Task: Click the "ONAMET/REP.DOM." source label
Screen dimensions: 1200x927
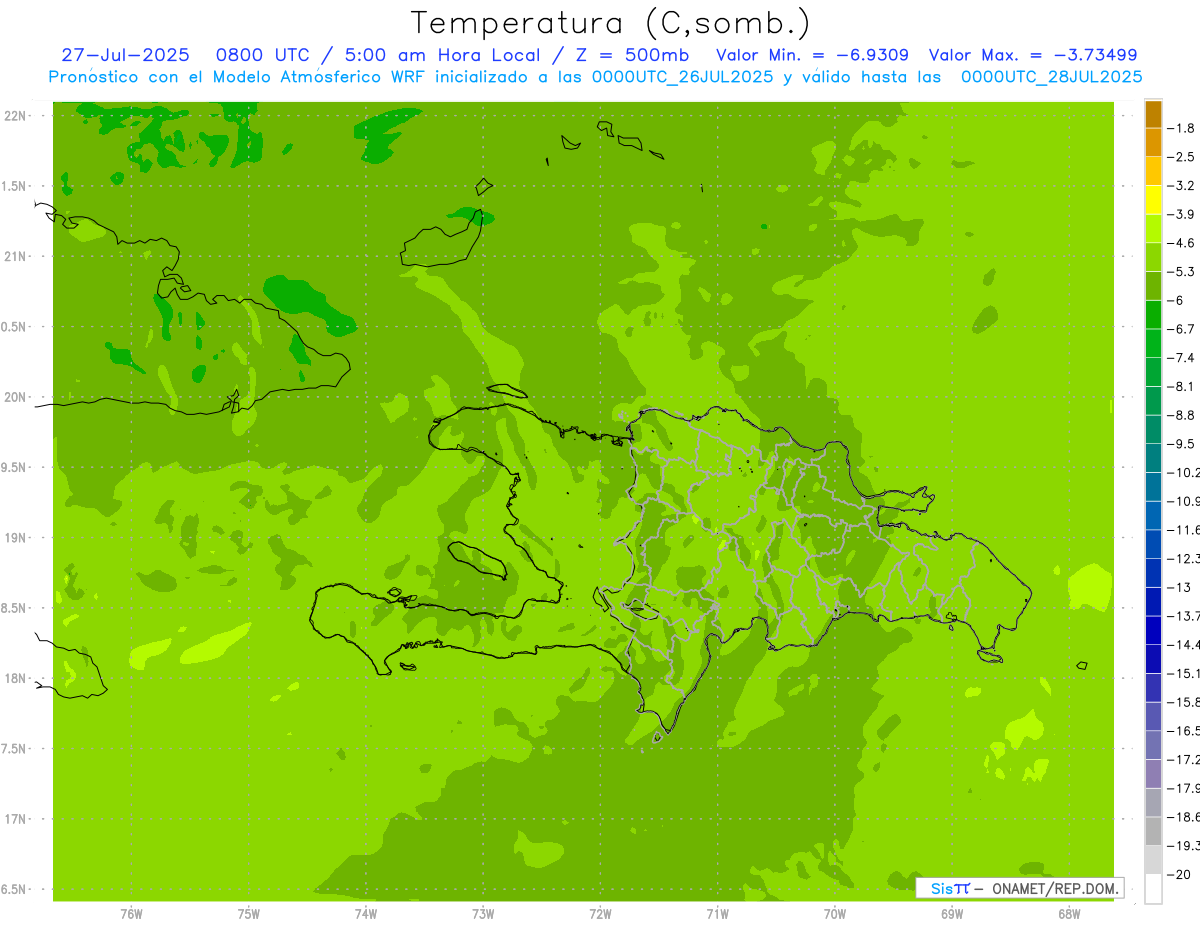Action: [x=1055, y=888]
